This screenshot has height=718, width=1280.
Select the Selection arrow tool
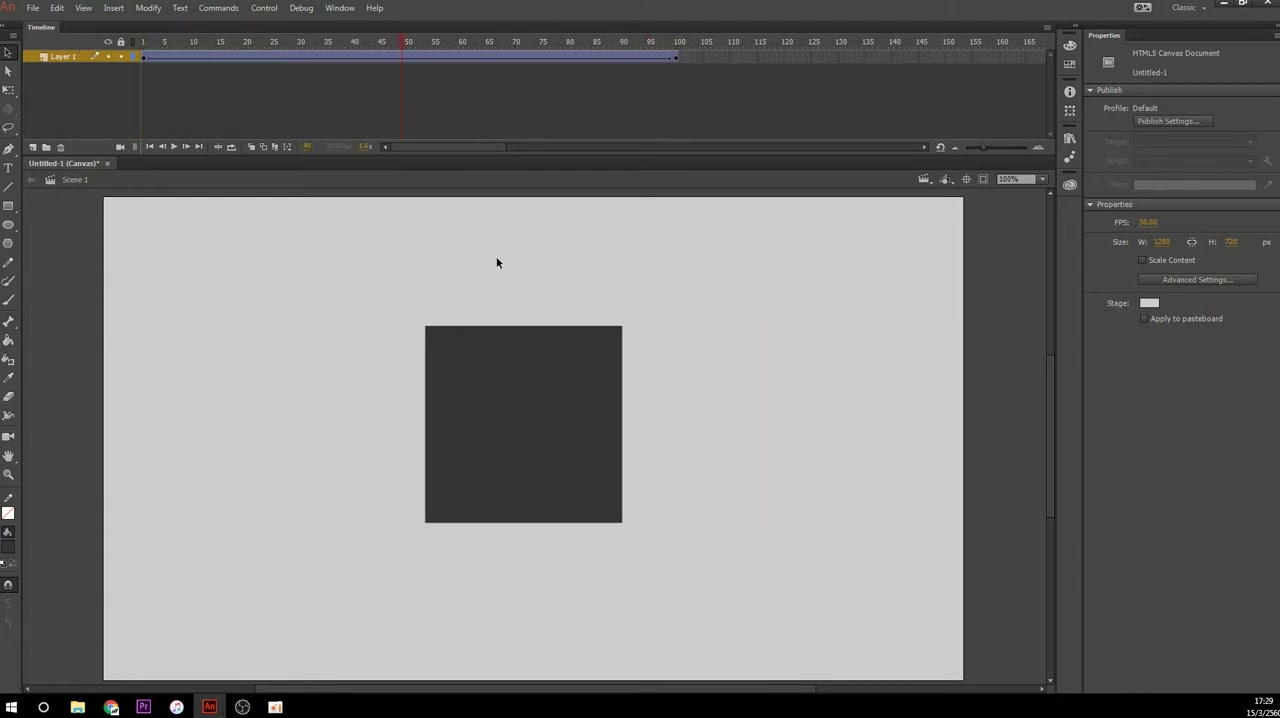(x=8, y=52)
